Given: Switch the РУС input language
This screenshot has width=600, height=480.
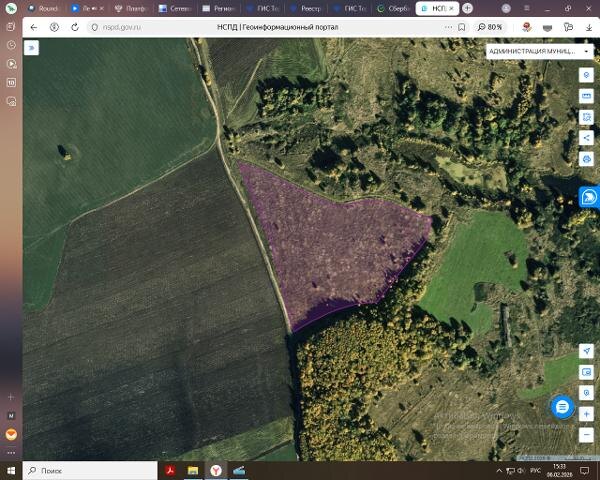Looking at the screenshot, I should [535, 471].
